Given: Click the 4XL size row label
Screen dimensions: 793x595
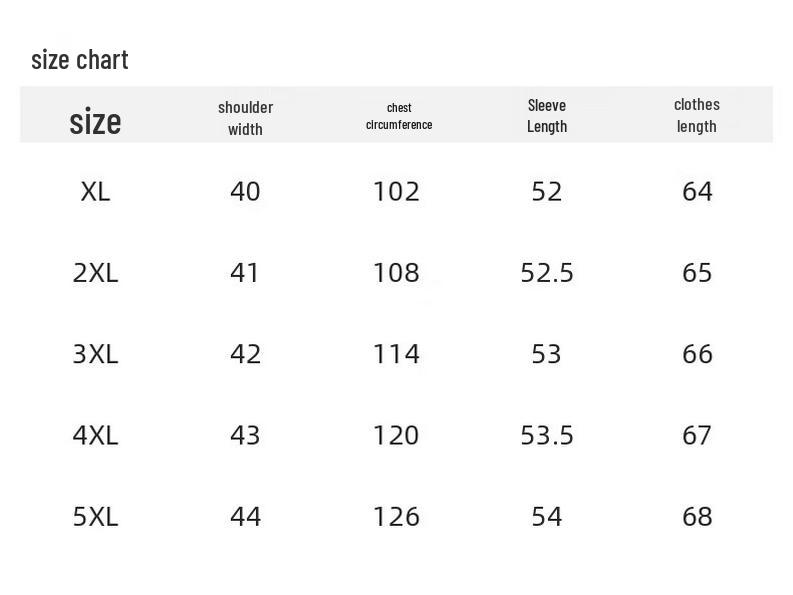Looking at the screenshot, I should (95, 435).
